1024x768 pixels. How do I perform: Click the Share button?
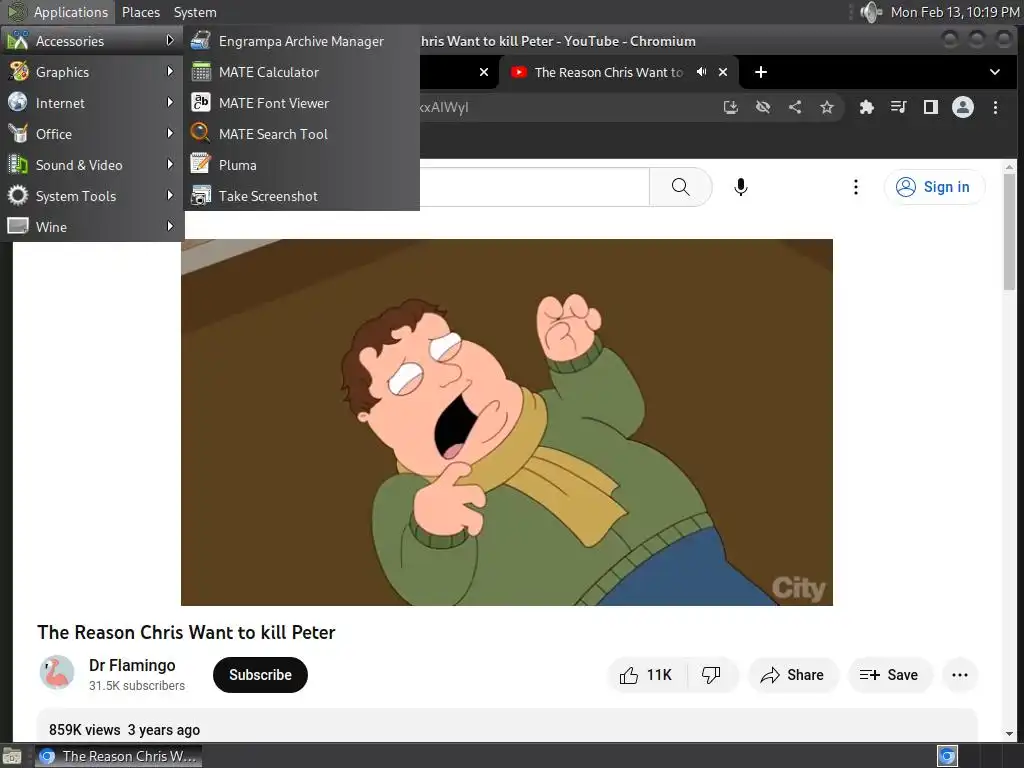click(x=792, y=675)
